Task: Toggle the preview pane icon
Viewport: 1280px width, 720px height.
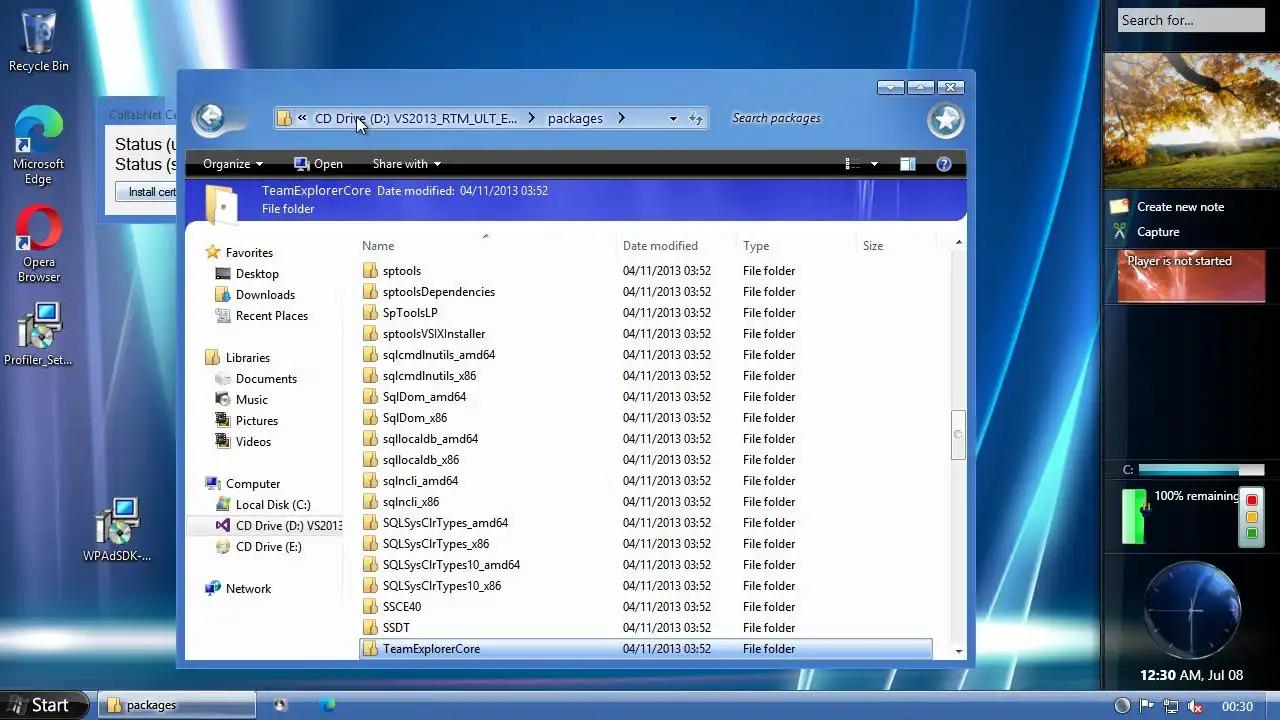Action: click(907, 164)
